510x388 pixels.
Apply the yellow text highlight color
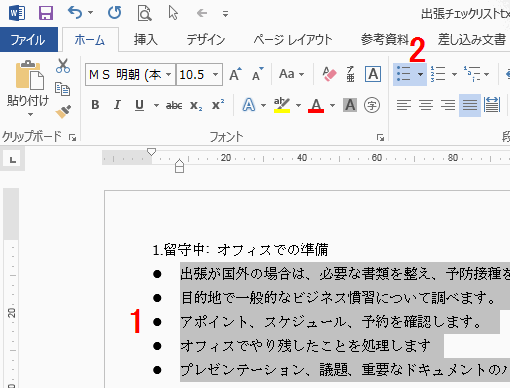pos(282,105)
